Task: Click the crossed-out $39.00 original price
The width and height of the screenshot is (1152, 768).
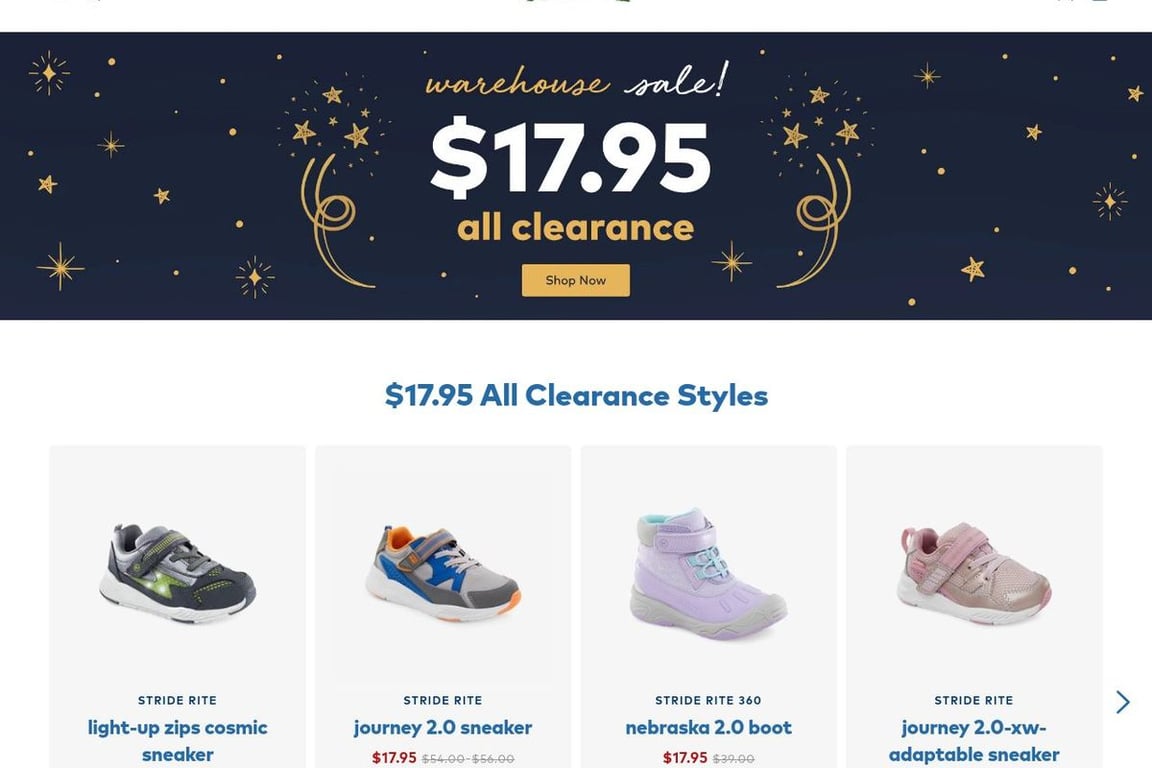Action: click(733, 759)
